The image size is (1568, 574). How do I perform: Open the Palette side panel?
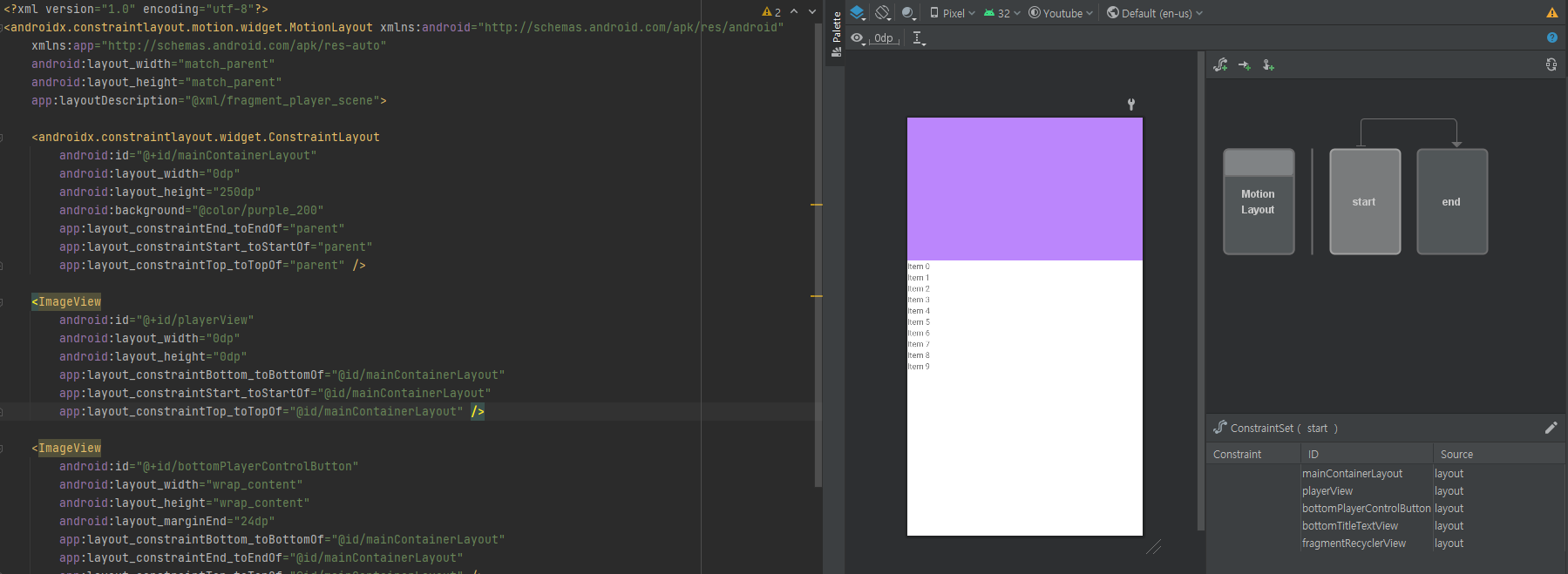click(837, 33)
